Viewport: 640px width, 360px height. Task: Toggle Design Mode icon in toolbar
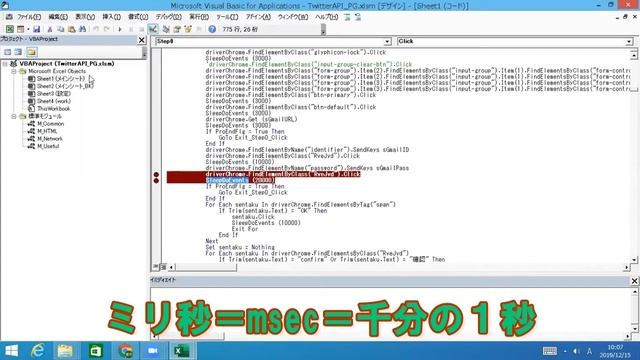[153, 29]
